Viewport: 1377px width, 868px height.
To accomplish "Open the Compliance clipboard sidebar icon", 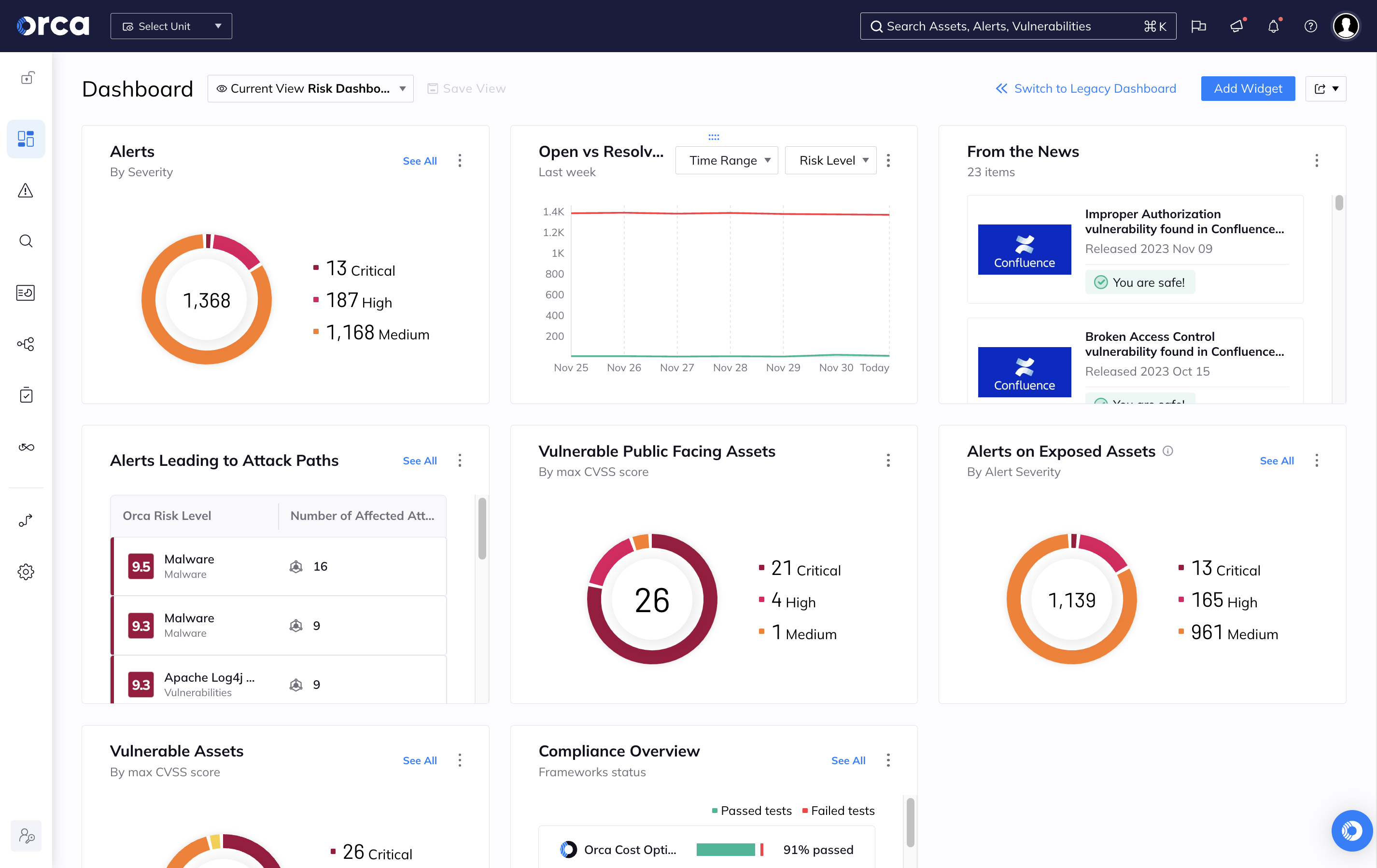I will click(x=26, y=395).
